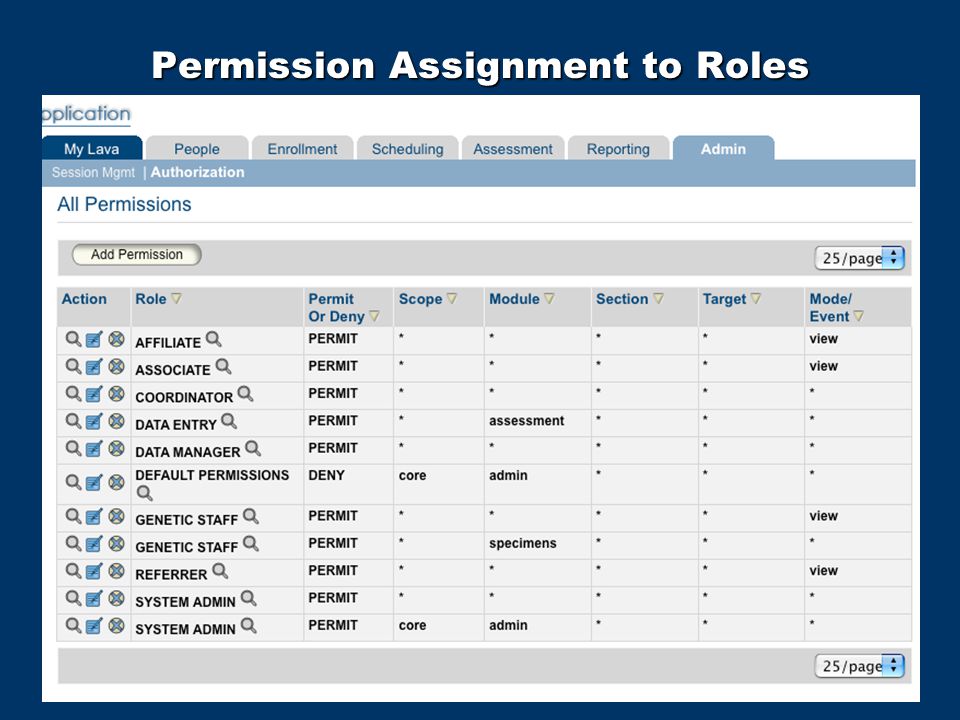This screenshot has height=720, width=960.
Task: Click 'specimens' module cell
Action: tap(523, 543)
